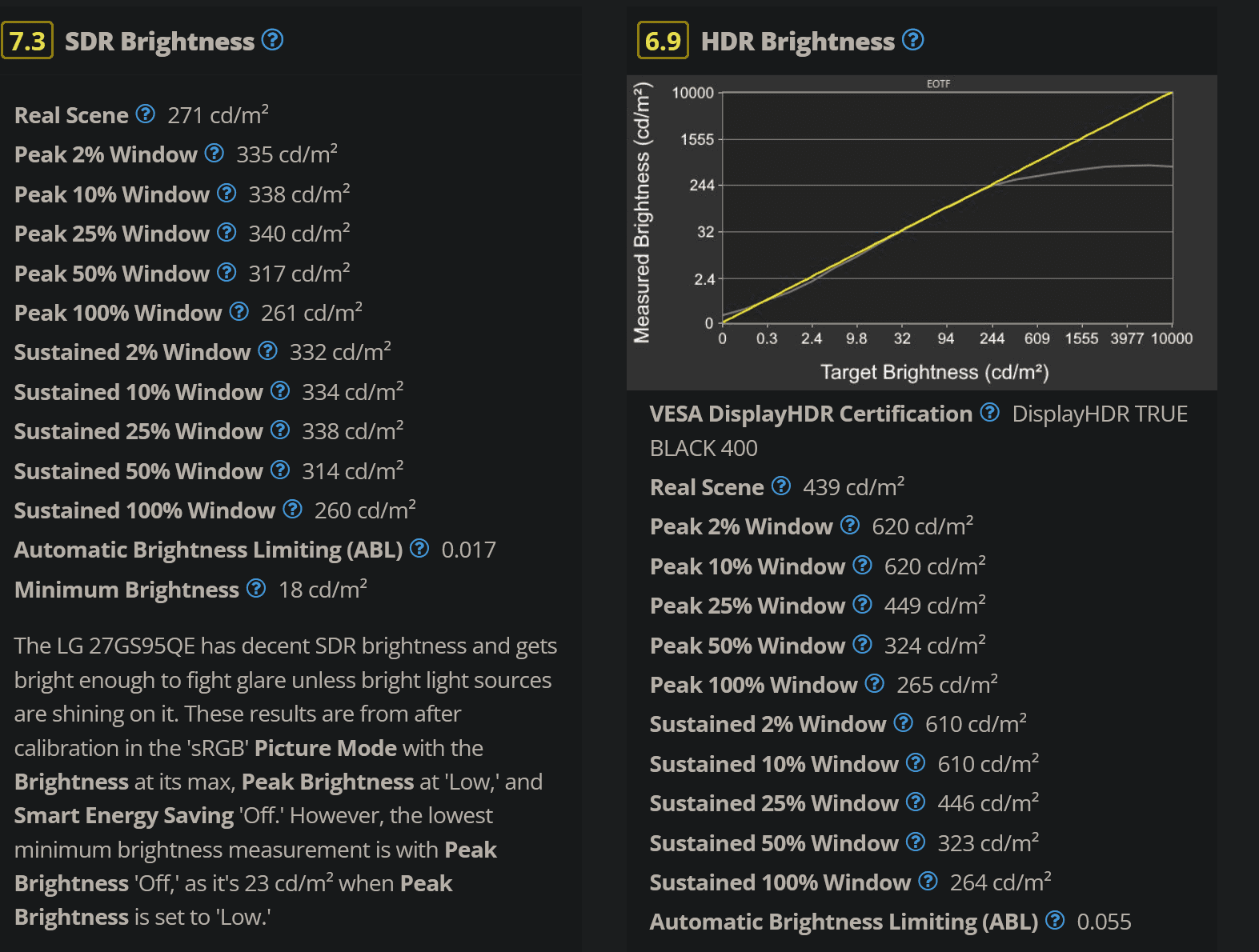Show help for SDR Sustained 100% Window
Screen dimensions: 1259x952
tap(292, 509)
